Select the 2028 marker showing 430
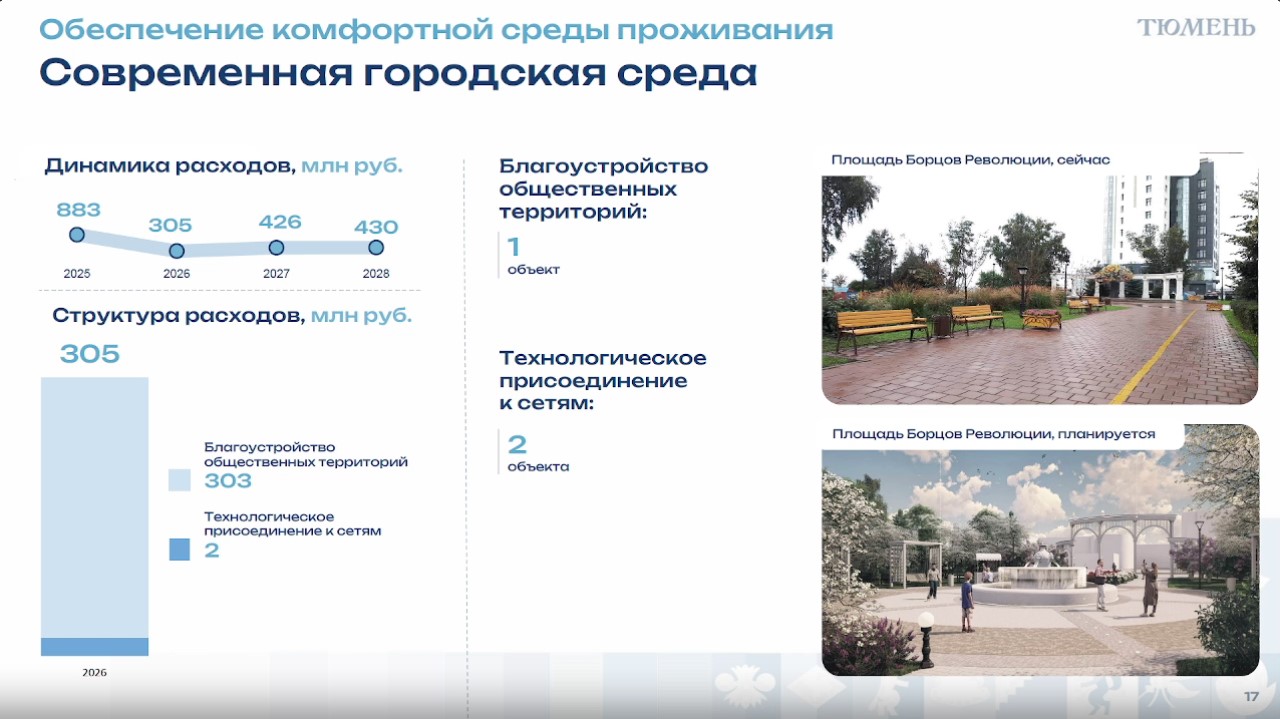The width and height of the screenshot is (1280, 719). click(376, 247)
